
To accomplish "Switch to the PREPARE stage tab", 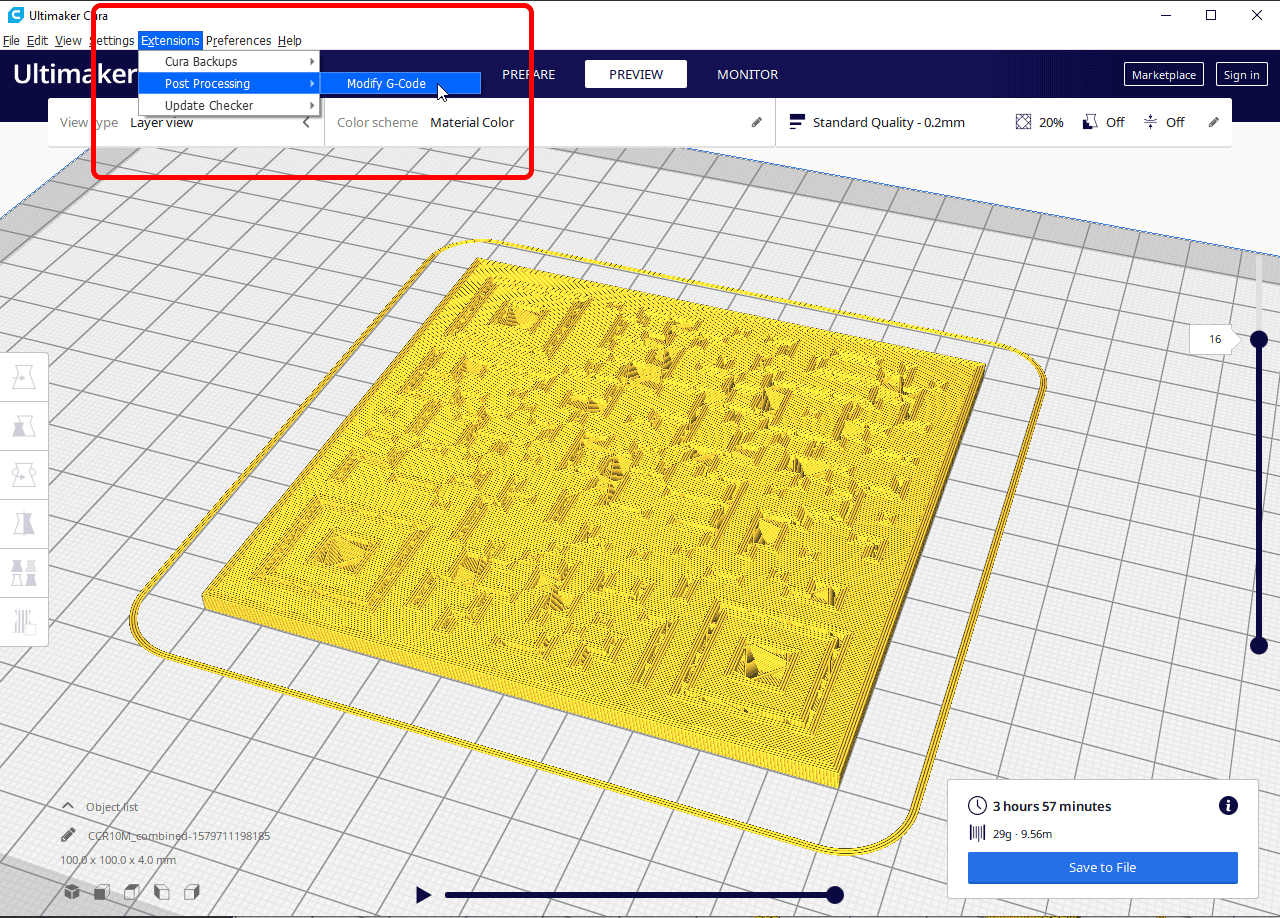I will click(x=528, y=74).
